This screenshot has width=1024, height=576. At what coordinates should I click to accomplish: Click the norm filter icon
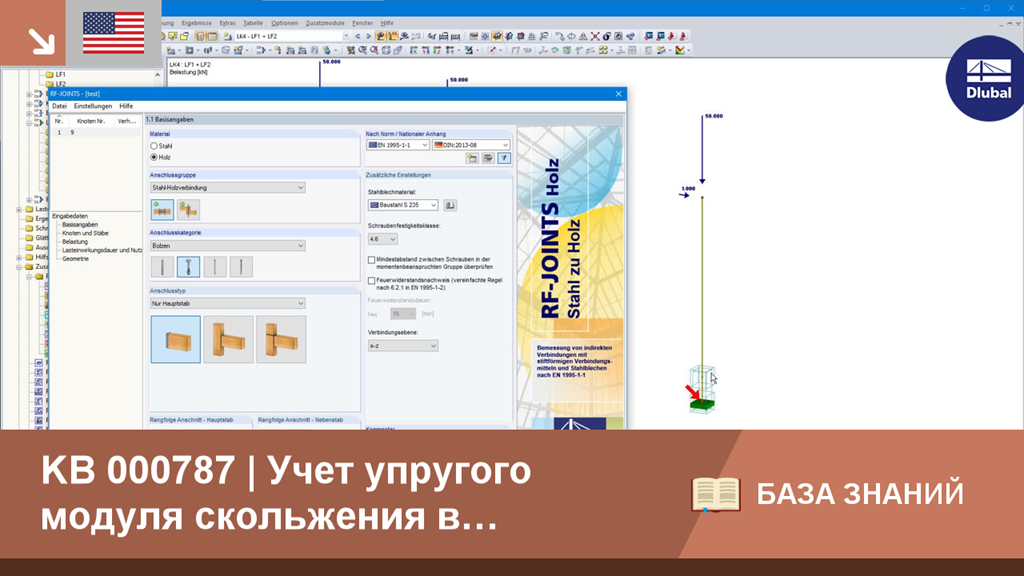click(504, 159)
